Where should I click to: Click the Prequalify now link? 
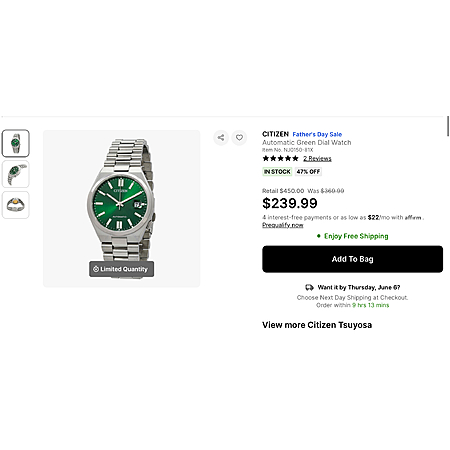(283, 225)
